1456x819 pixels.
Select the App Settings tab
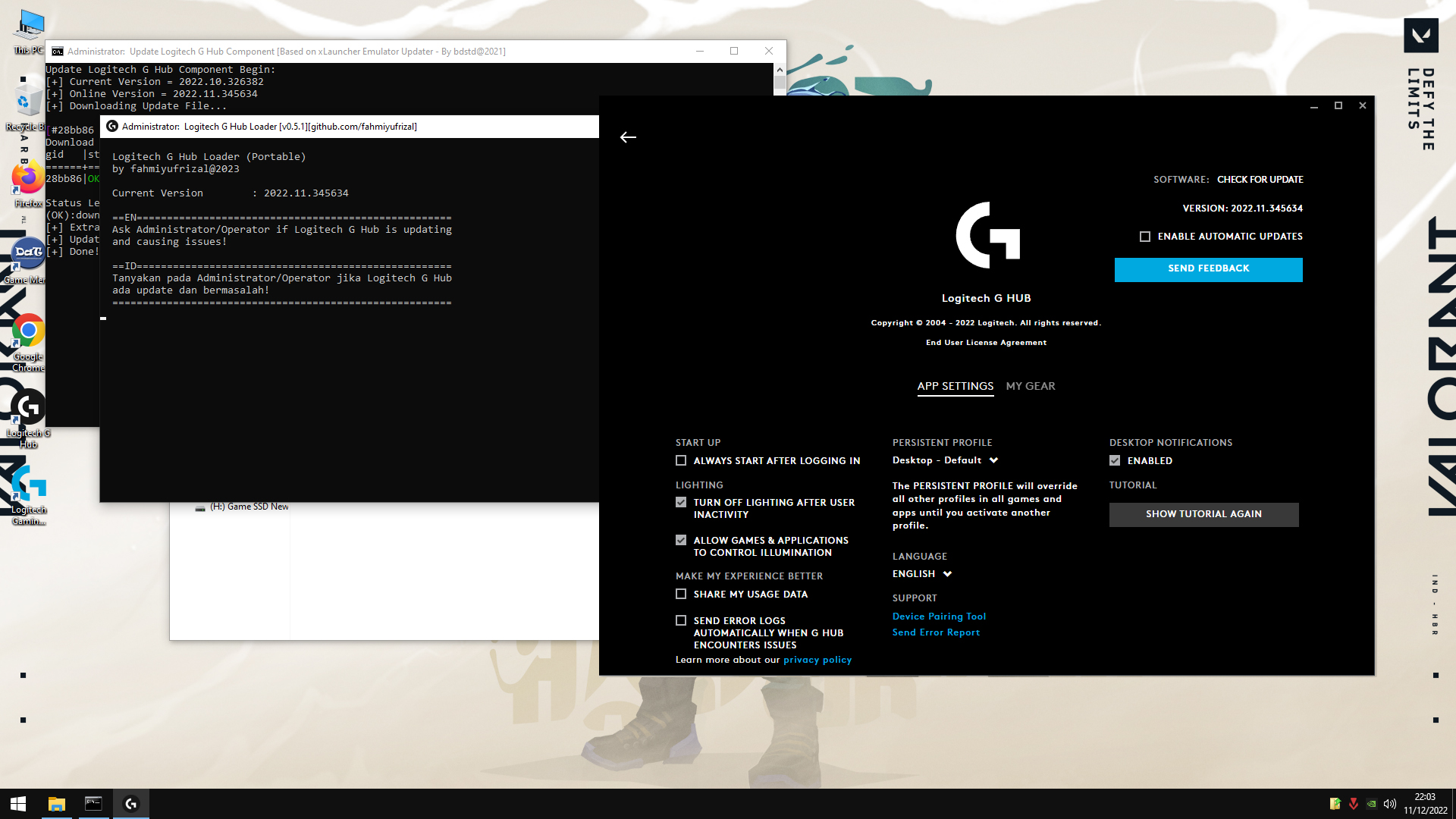pyautogui.click(x=955, y=386)
